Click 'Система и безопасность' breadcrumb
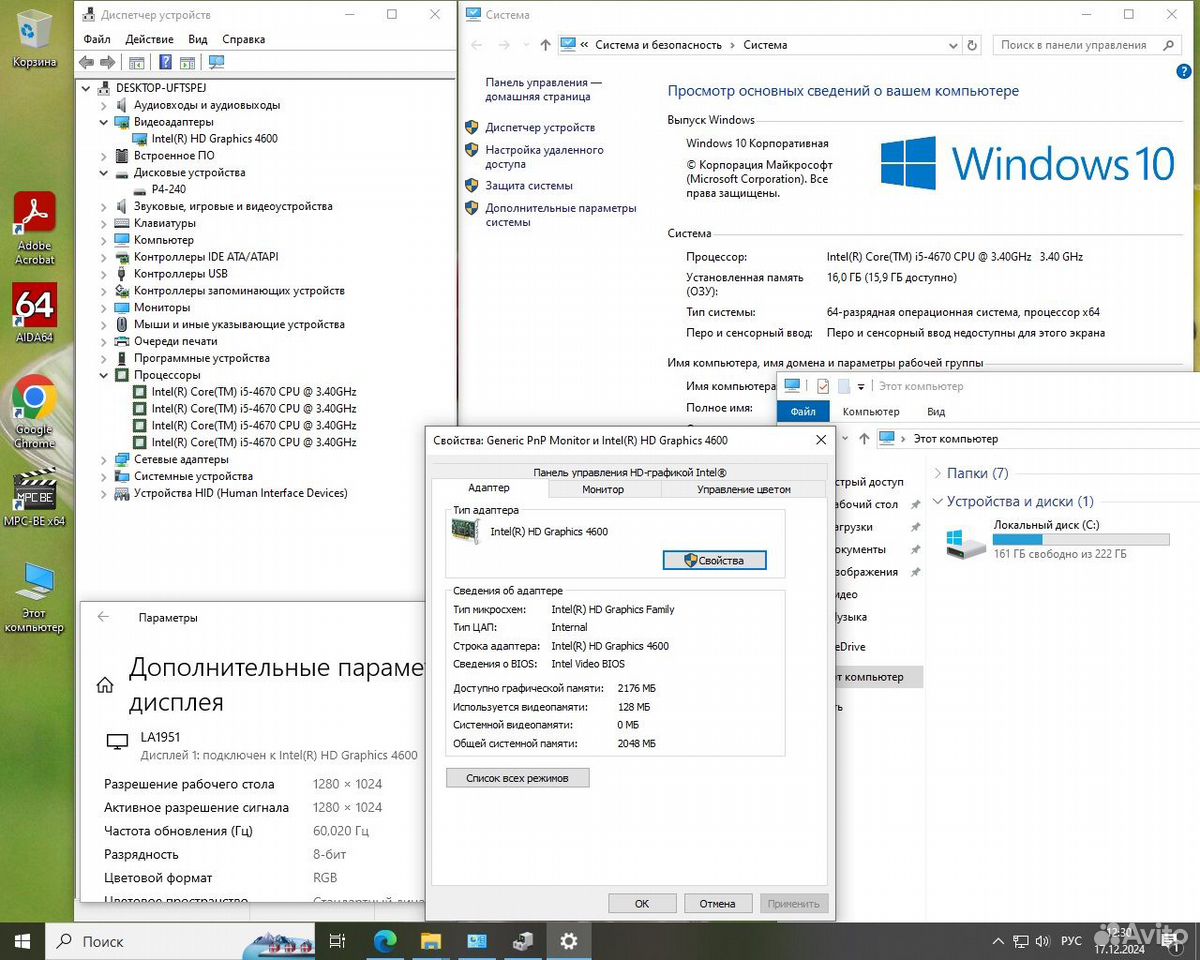The image size is (1200, 960). click(658, 45)
